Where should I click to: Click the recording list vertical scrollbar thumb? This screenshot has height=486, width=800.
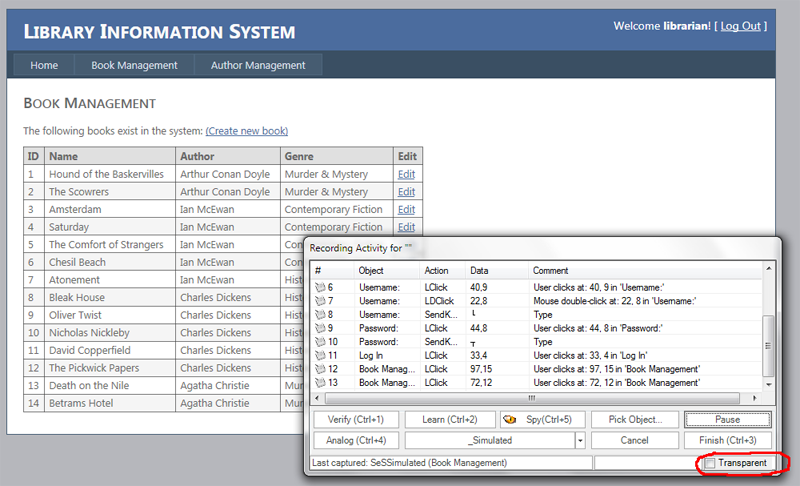(767, 343)
